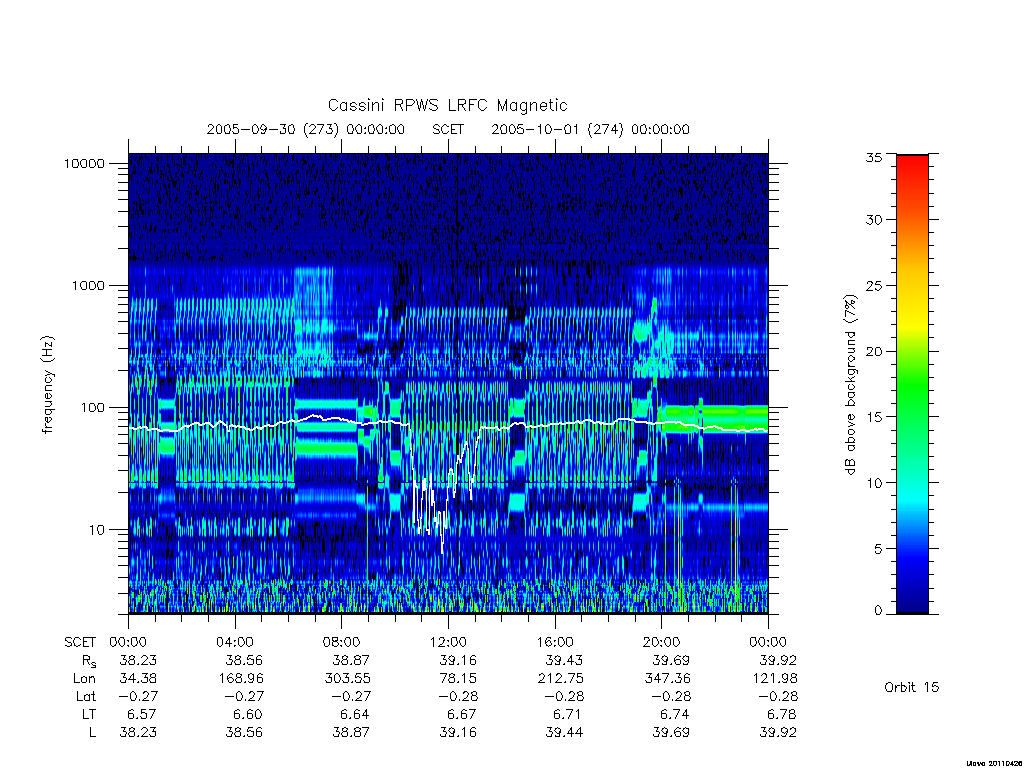The width and height of the screenshot is (1024, 768).
Task: Click the "25" colorbar tick label
Action: click(874, 286)
